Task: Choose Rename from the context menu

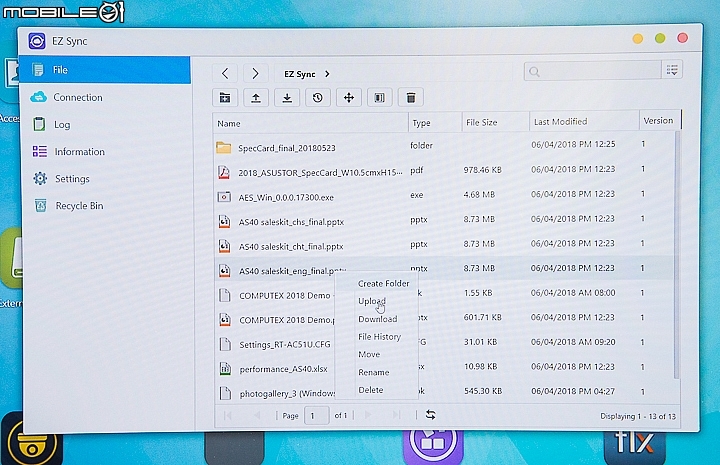Action: (373, 372)
